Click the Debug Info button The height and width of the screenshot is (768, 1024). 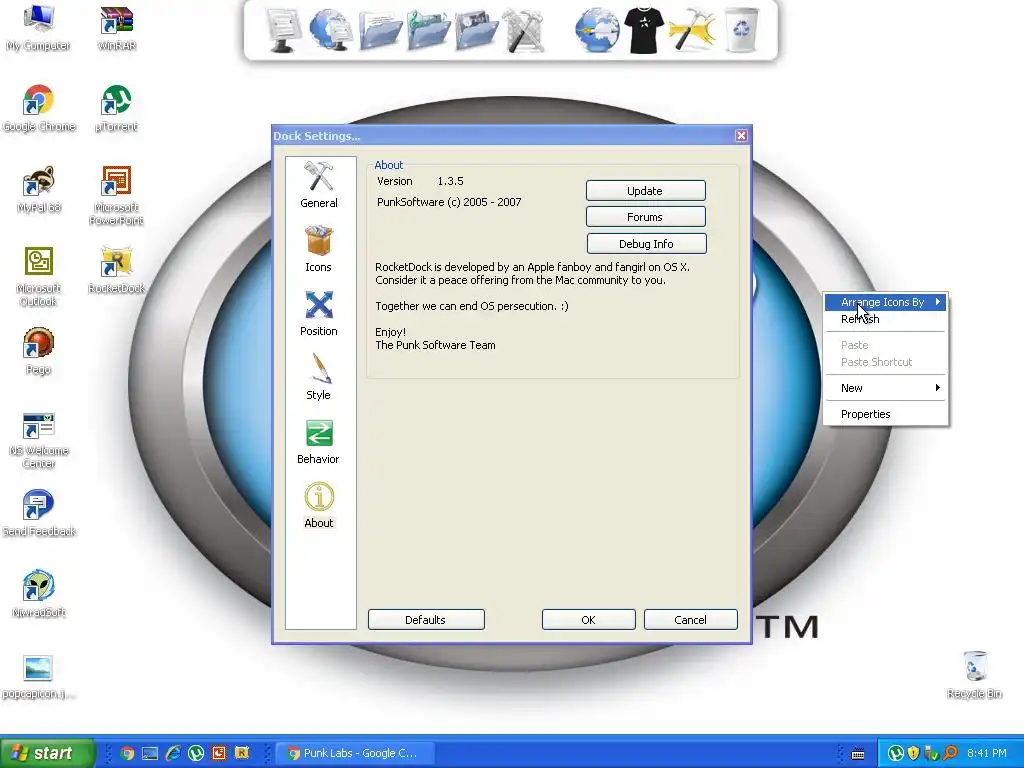(646, 244)
